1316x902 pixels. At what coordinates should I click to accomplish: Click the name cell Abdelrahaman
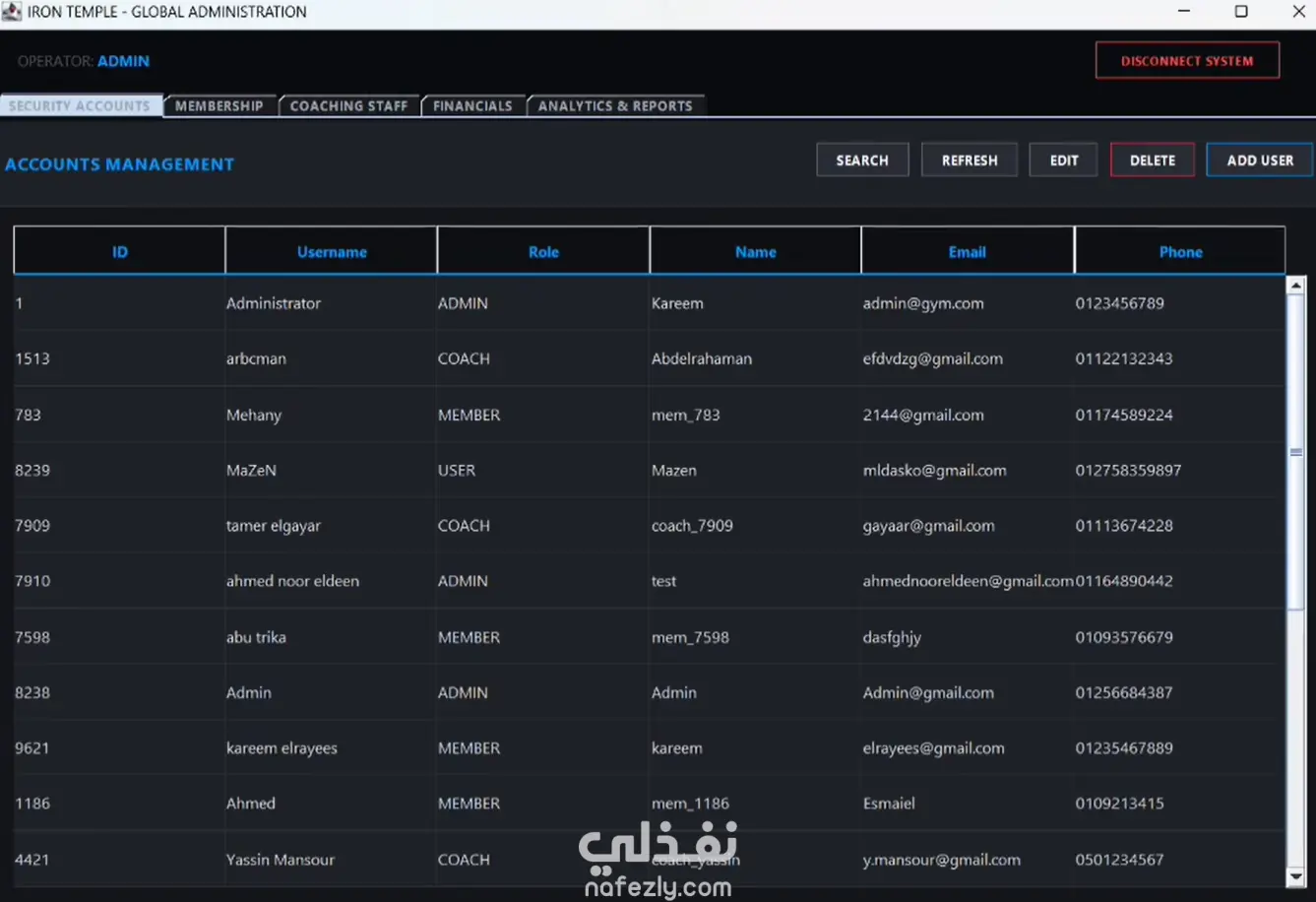coord(755,358)
